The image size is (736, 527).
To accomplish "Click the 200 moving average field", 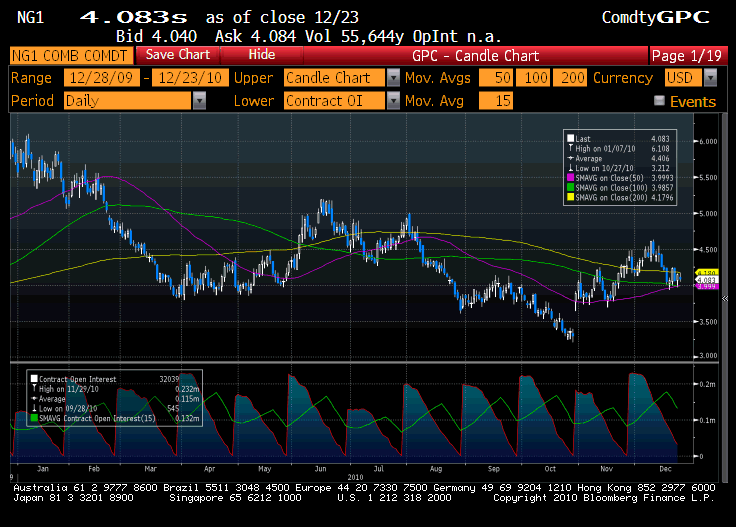I will tap(573, 78).
